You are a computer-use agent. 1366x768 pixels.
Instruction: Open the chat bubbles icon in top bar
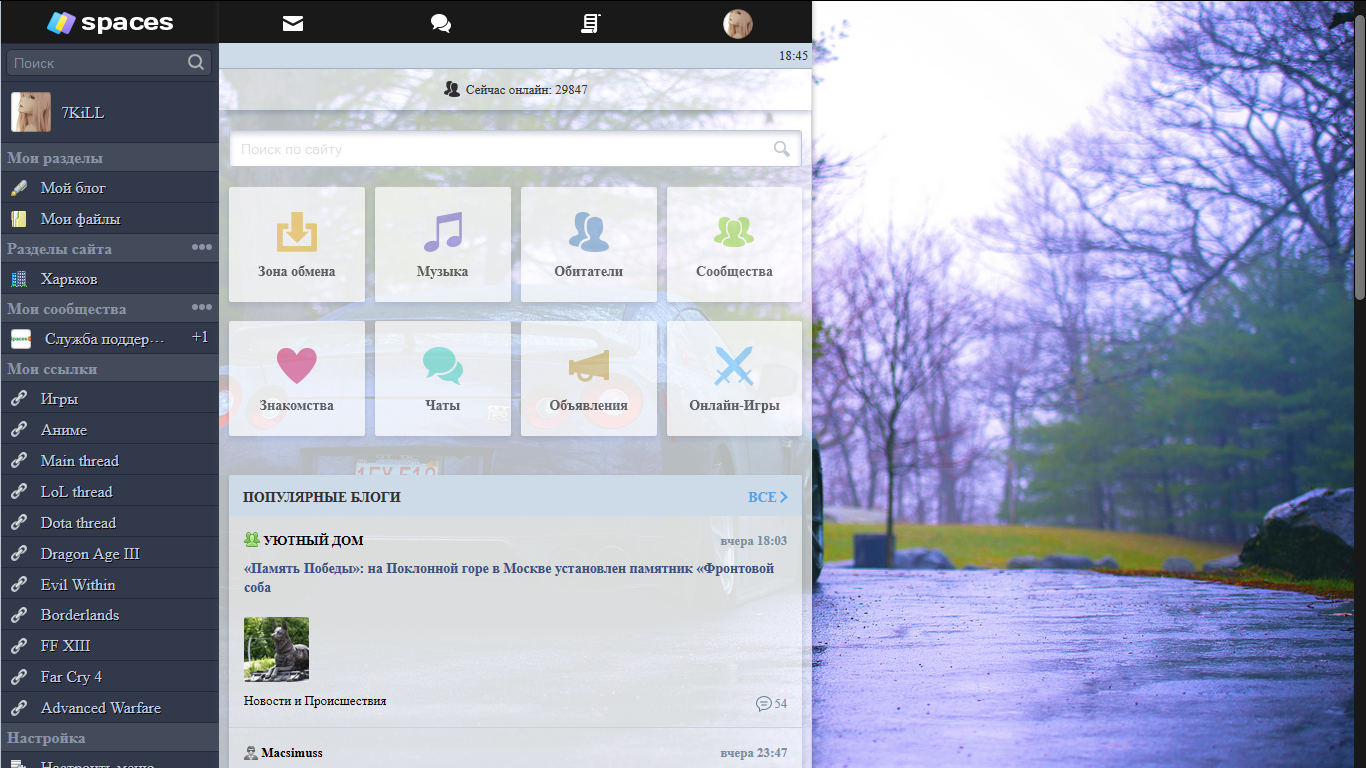point(441,23)
